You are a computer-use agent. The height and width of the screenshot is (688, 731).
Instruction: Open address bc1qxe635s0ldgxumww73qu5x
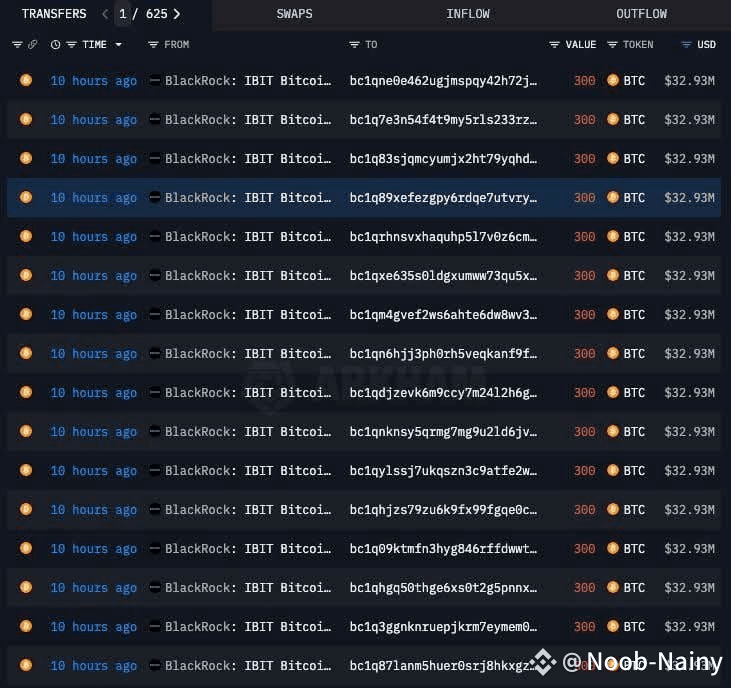click(443, 276)
